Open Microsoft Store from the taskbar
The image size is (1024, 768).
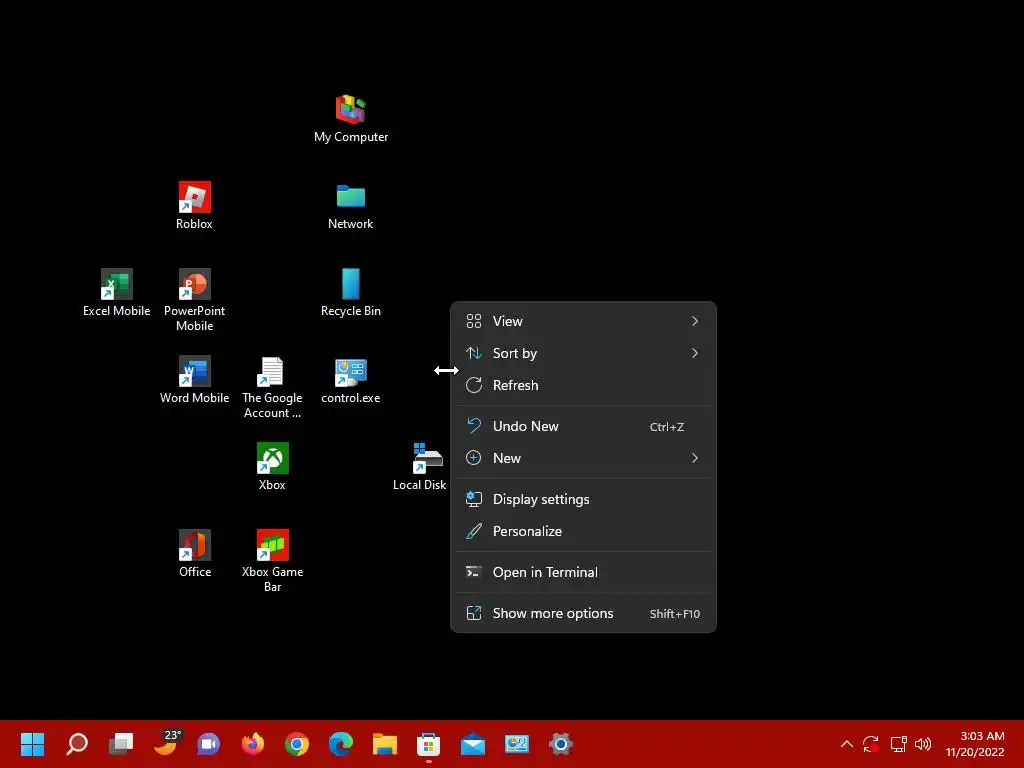point(428,744)
